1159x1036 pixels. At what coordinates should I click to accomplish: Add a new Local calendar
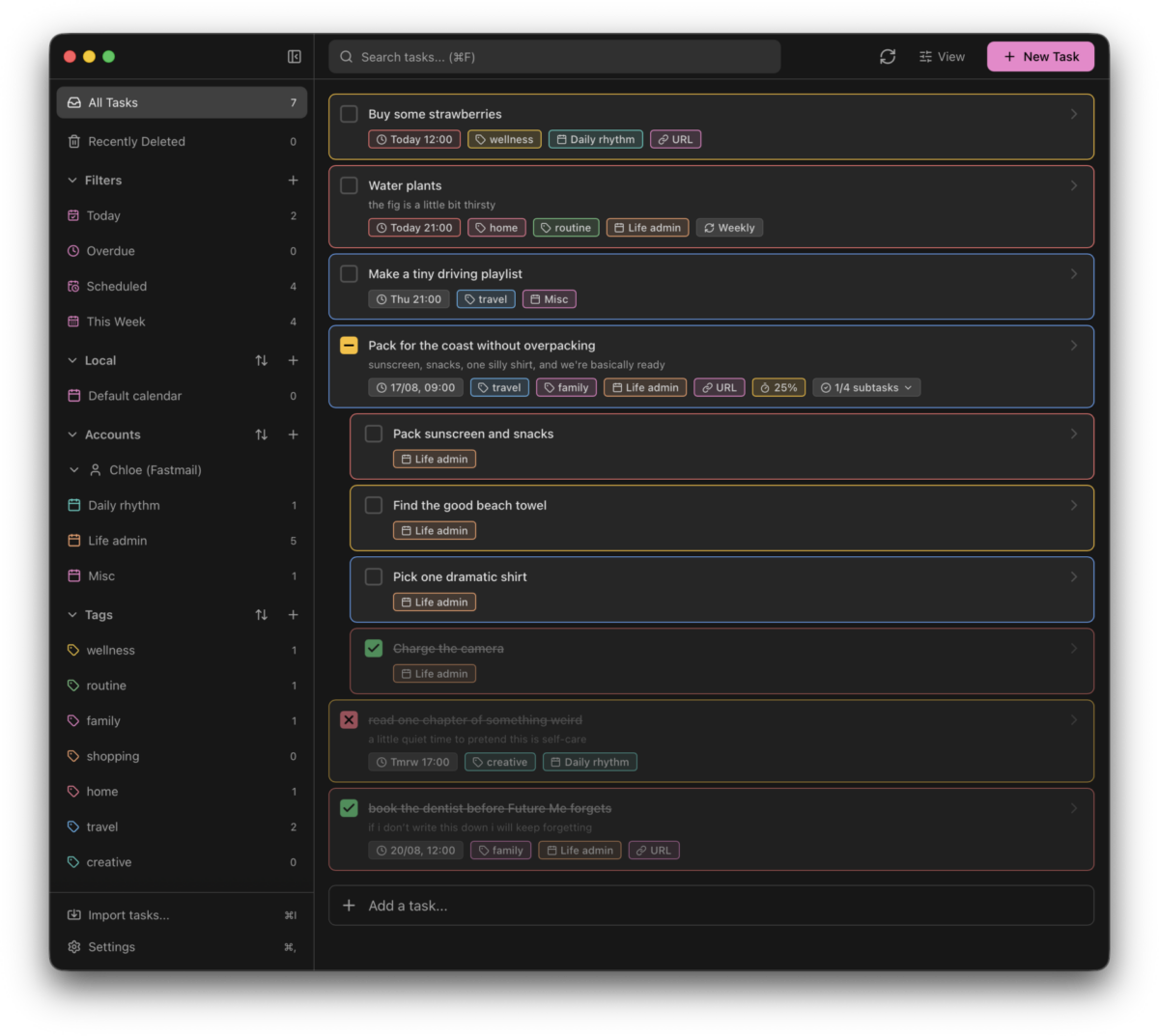tap(294, 360)
